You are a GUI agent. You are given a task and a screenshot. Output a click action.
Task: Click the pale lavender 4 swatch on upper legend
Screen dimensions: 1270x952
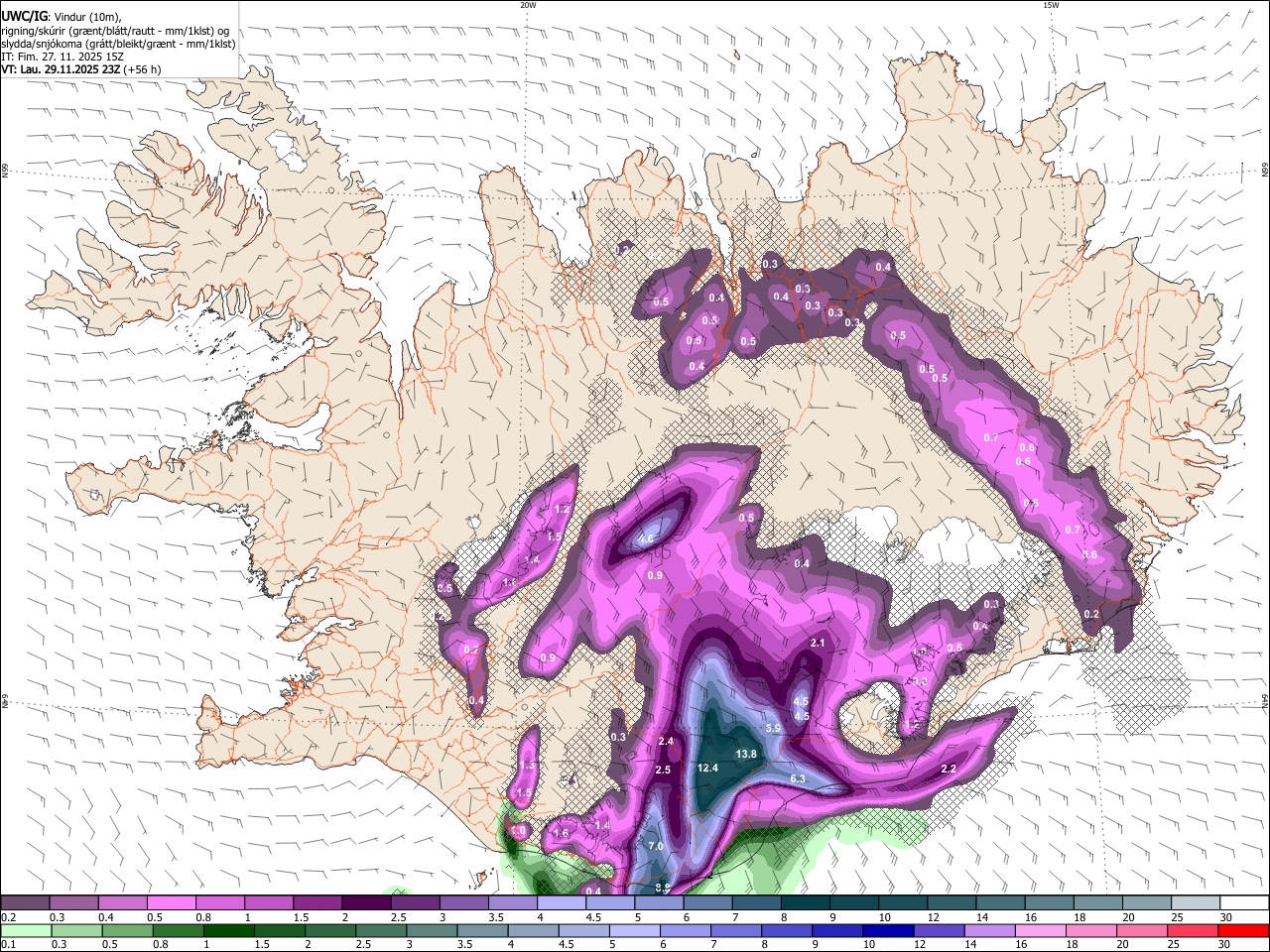pyautogui.click(x=562, y=902)
